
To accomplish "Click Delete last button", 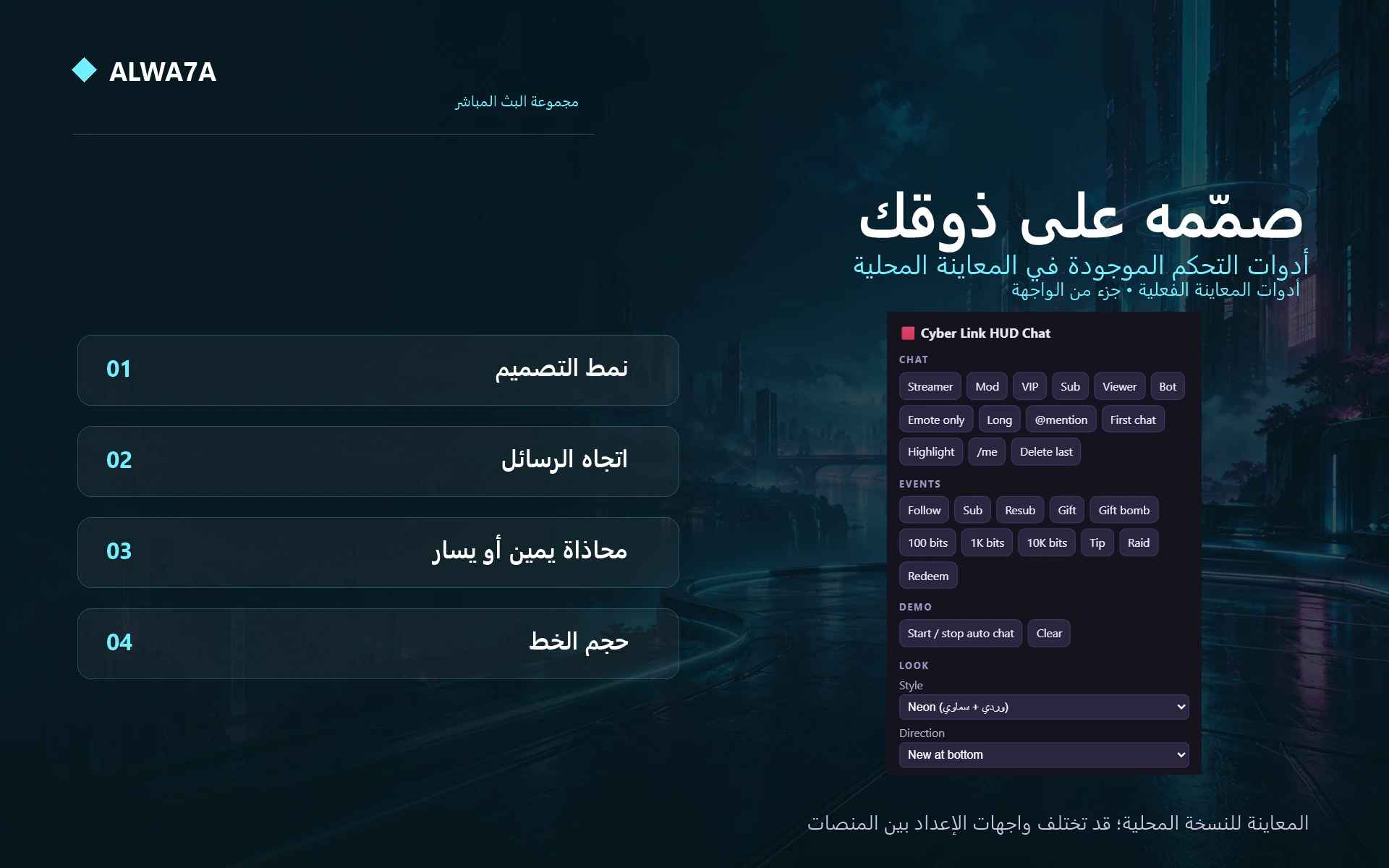I will [x=1046, y=451].
